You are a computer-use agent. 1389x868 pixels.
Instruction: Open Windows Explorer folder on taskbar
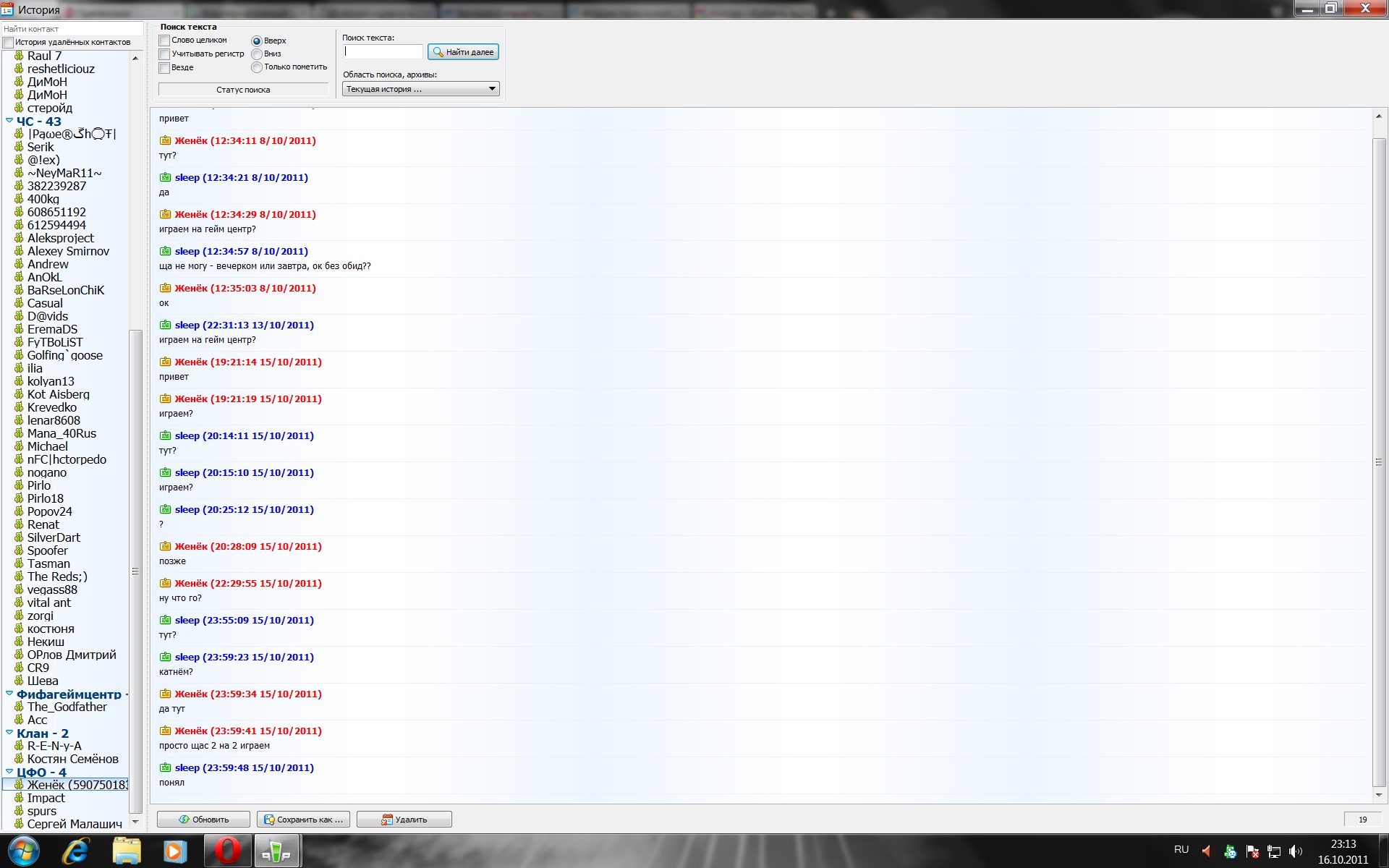coord(127,851)
